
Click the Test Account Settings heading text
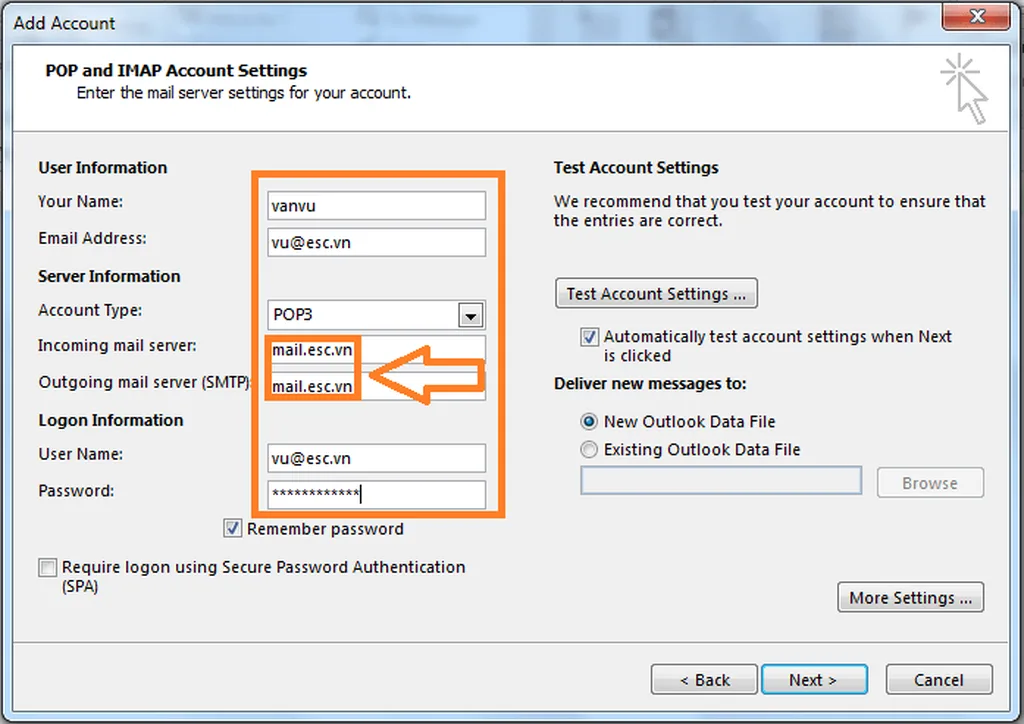click(x=636, y=168)
